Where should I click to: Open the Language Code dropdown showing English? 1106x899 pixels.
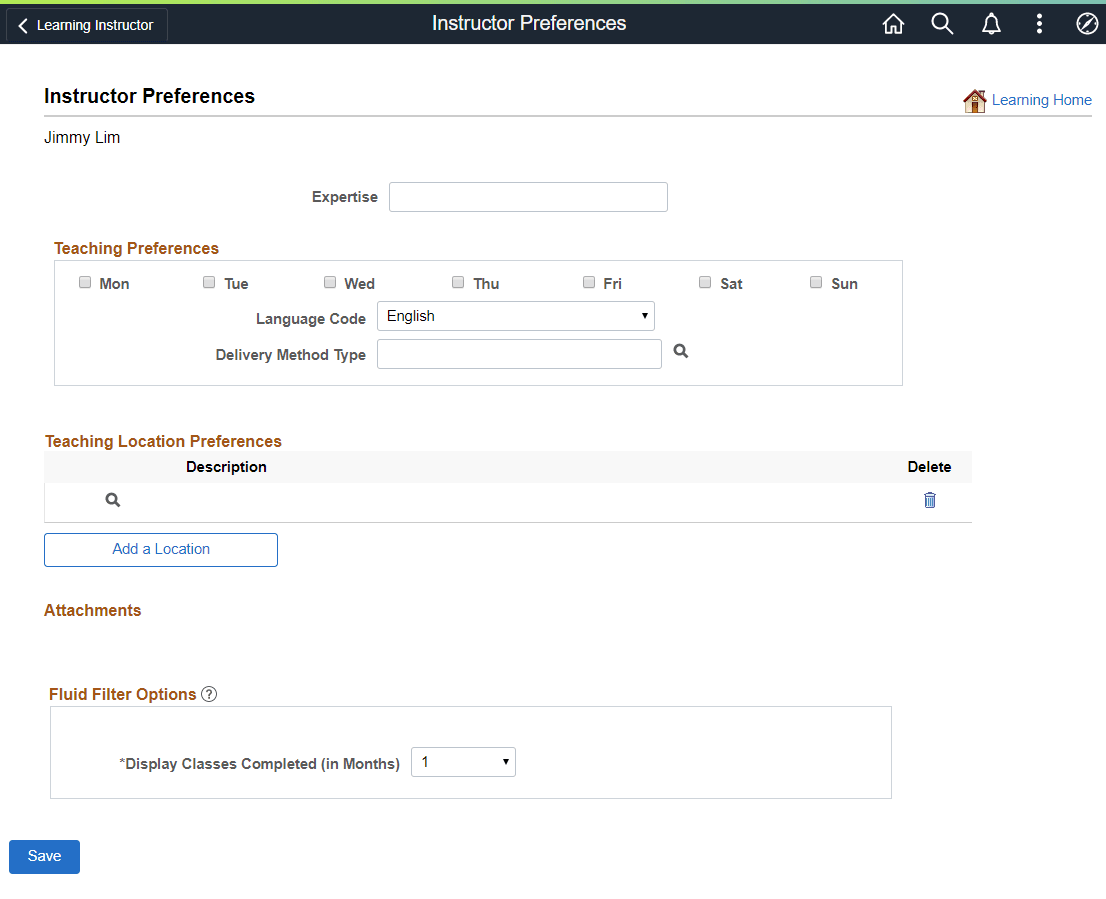[515, 316]
